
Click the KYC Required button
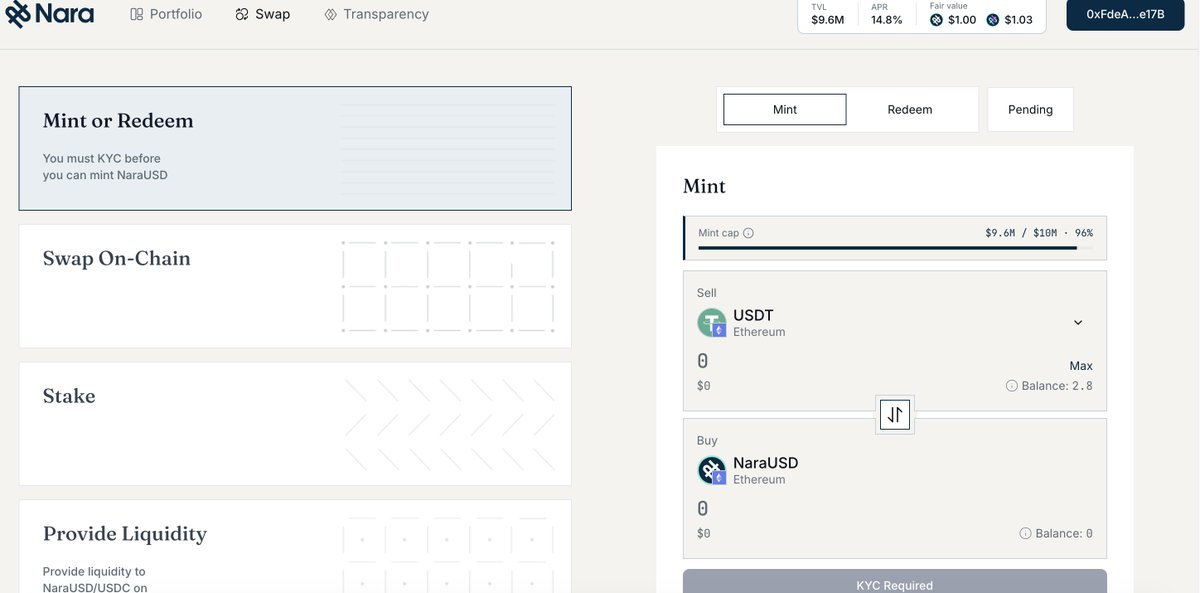[x=894, y=582]
